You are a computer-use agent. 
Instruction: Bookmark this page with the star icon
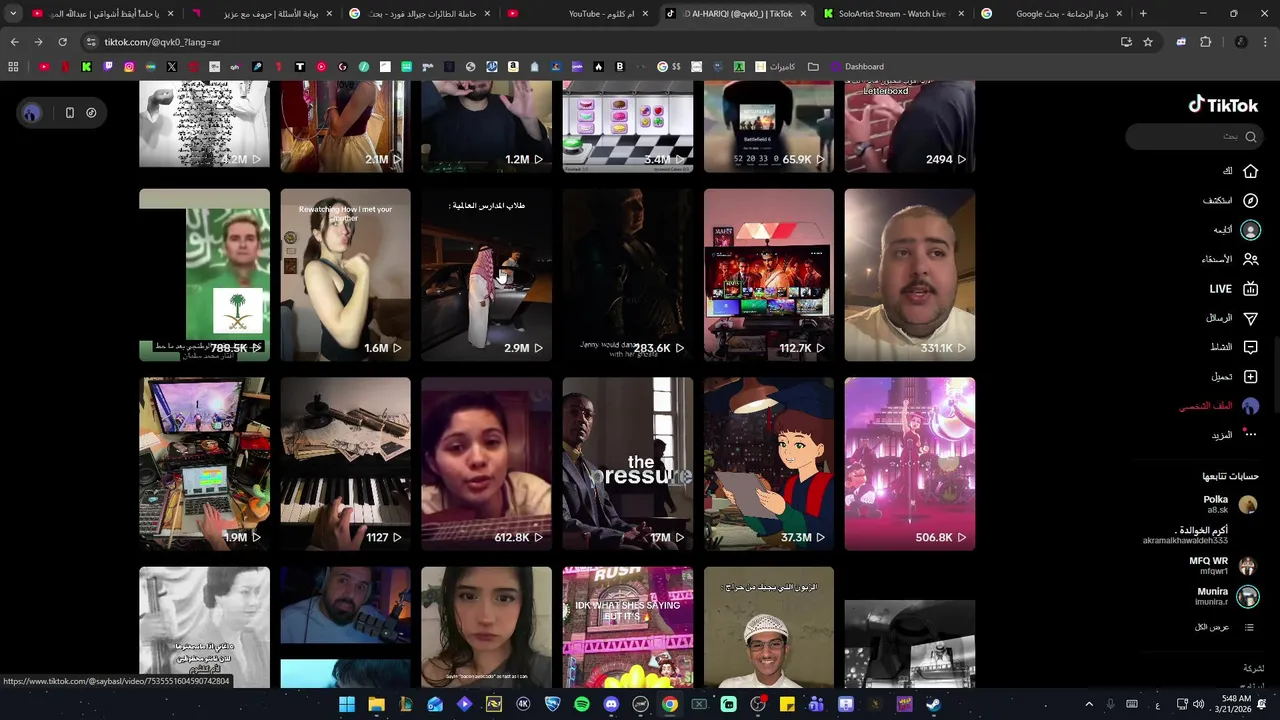pos(1148,42)
